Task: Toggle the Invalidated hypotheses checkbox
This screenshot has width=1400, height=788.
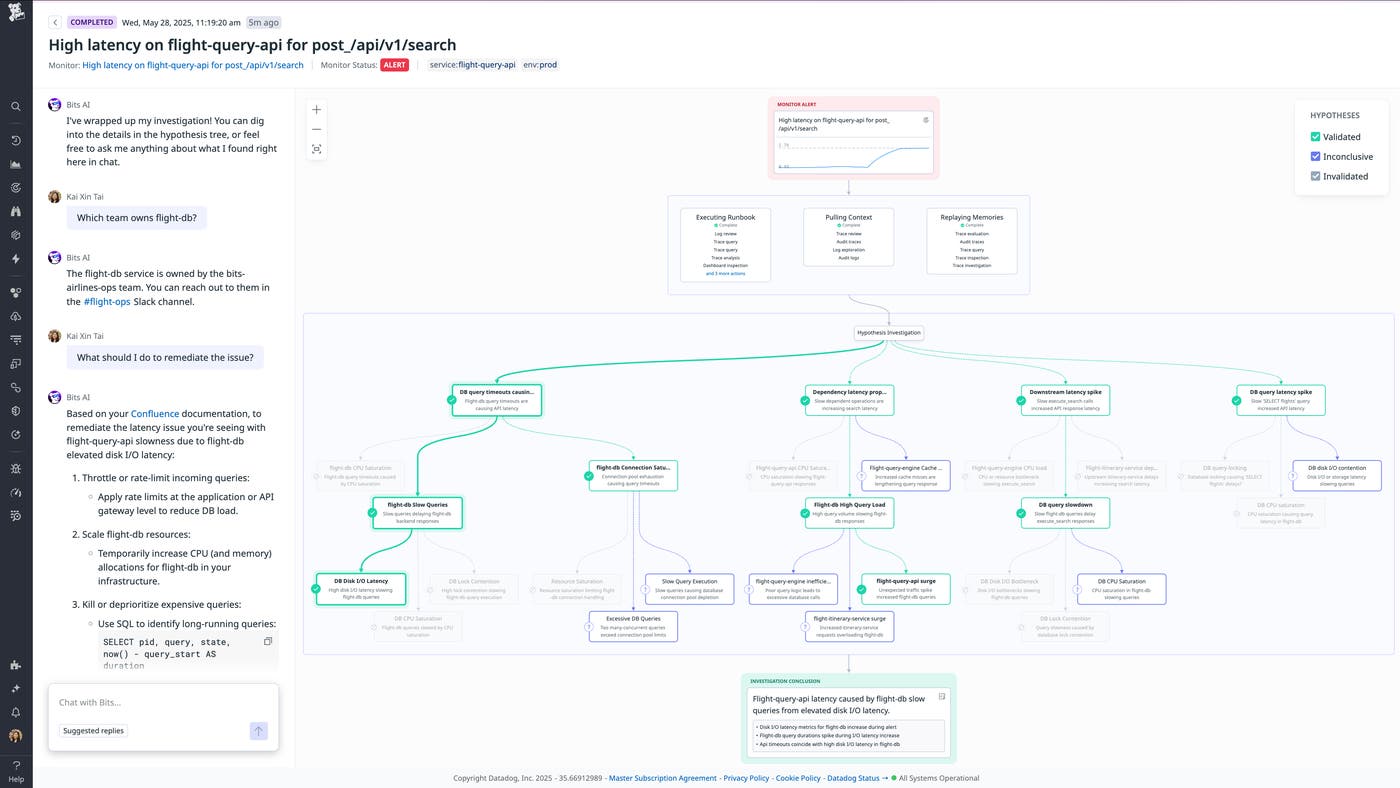Action: tap(1316, 176)
